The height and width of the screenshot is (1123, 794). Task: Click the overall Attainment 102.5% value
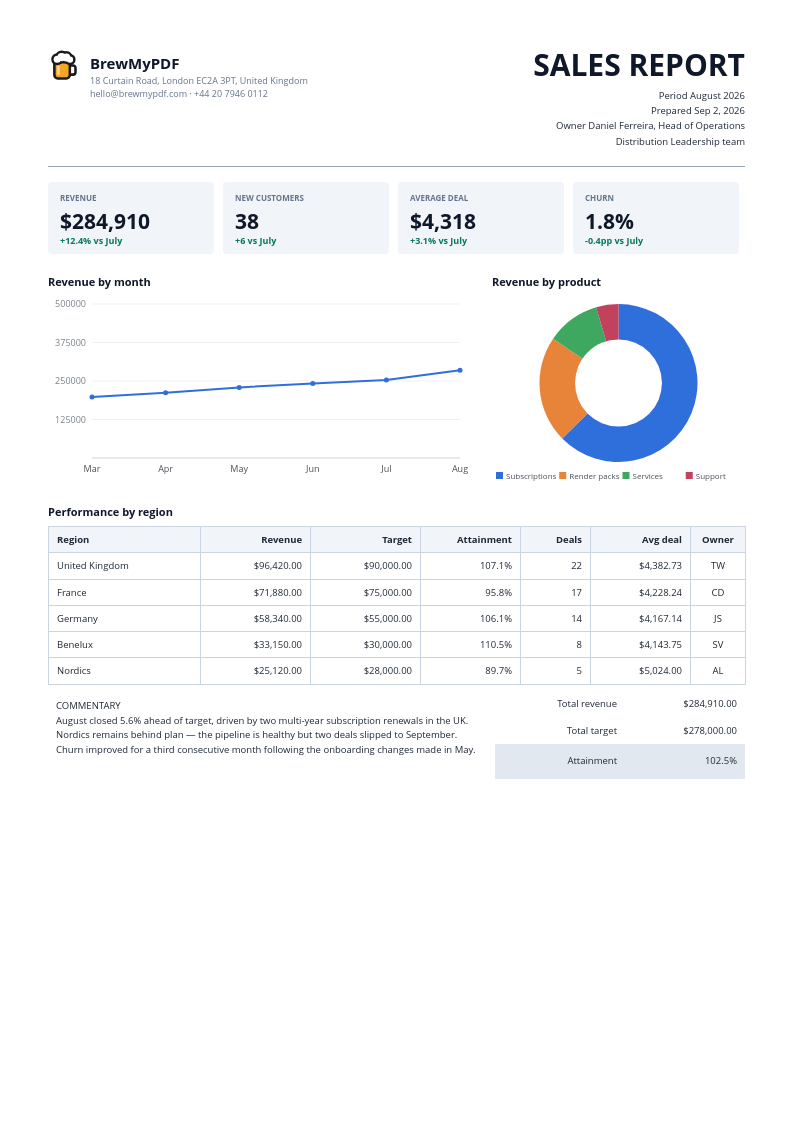click(x=721, y=761)
